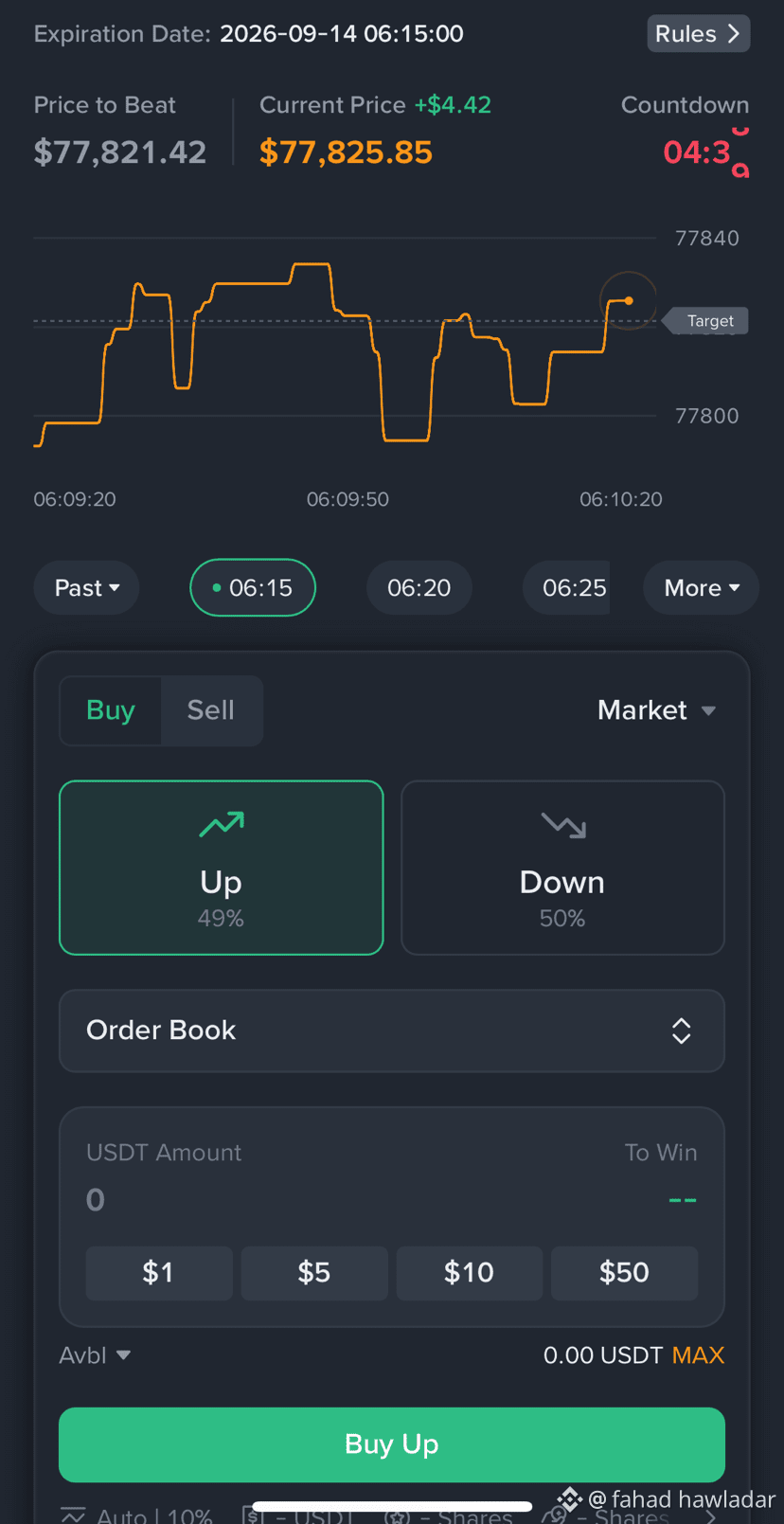The height and width of the screenshot is (1524, 784).
Task: Choose the Up 49% option
Action: coord(222,868)
